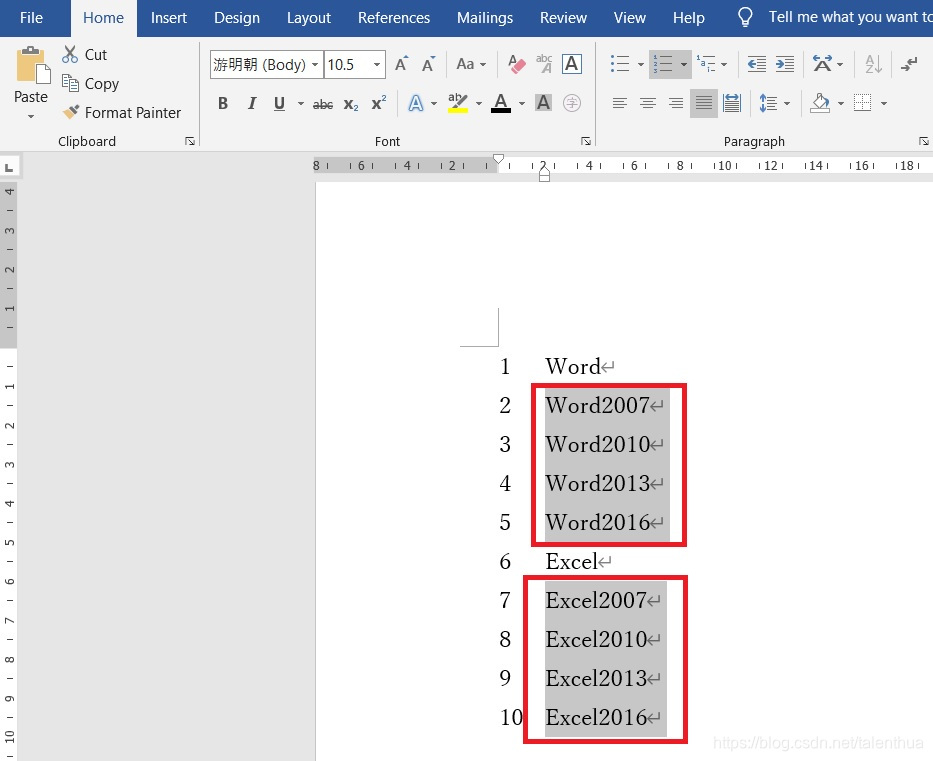Image resolution: width=933 pixels, height=761 pixels.
Task: Activate the Format Painter
Action: click(121, 112)
